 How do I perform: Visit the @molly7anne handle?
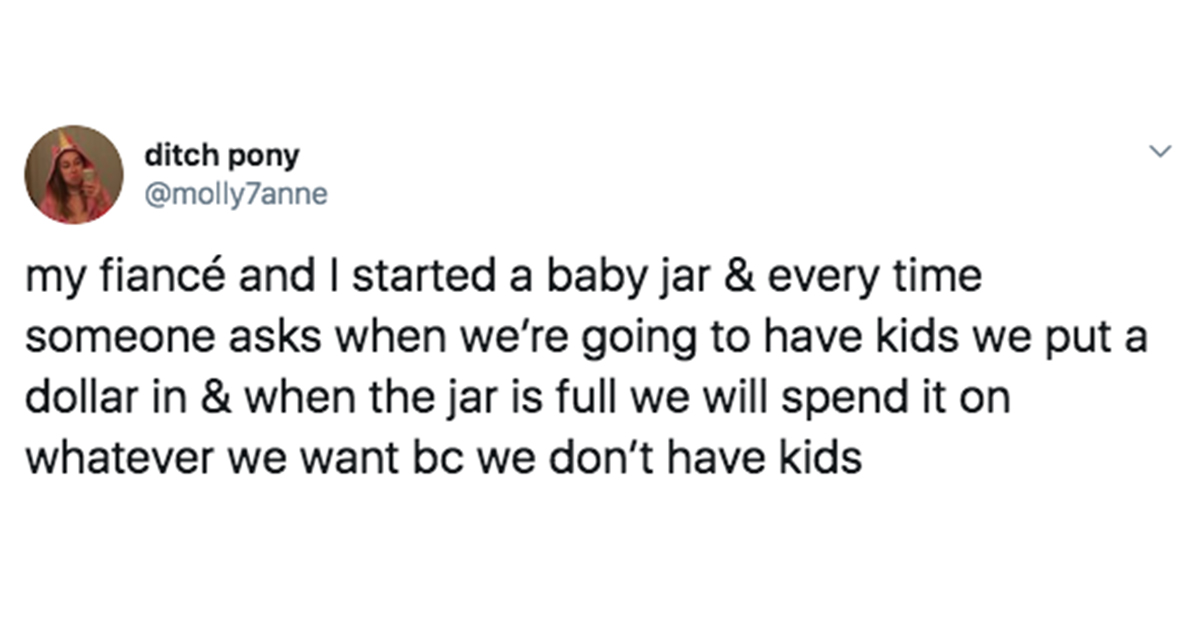[236, 193]
